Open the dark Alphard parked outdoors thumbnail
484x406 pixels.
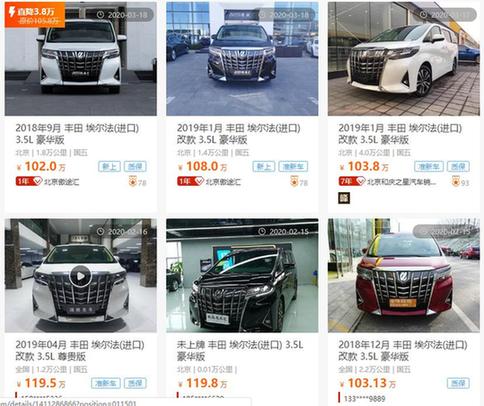coord(242,59)
